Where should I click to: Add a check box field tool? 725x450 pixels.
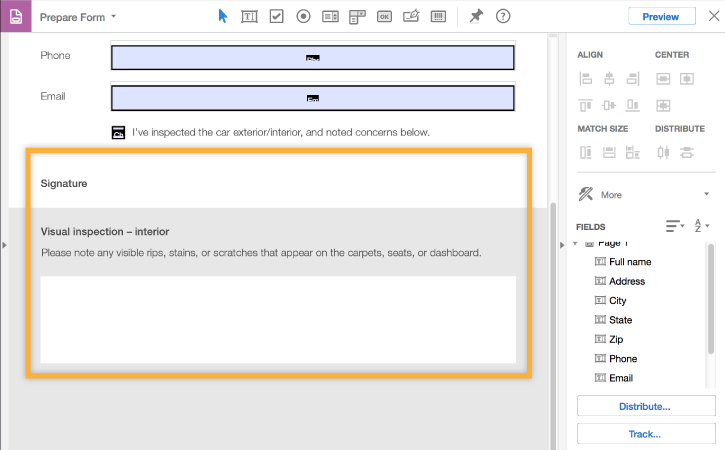(276, 17)
